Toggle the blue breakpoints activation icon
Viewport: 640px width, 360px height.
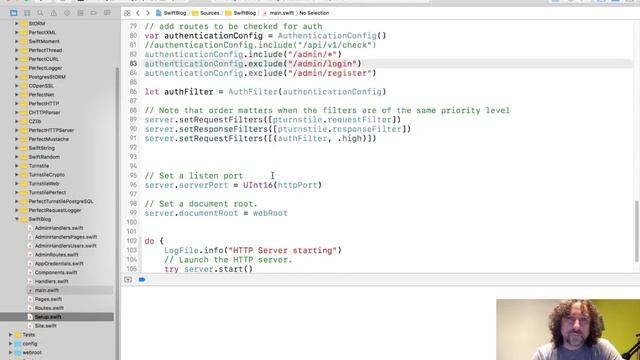(x=142, y=280)
